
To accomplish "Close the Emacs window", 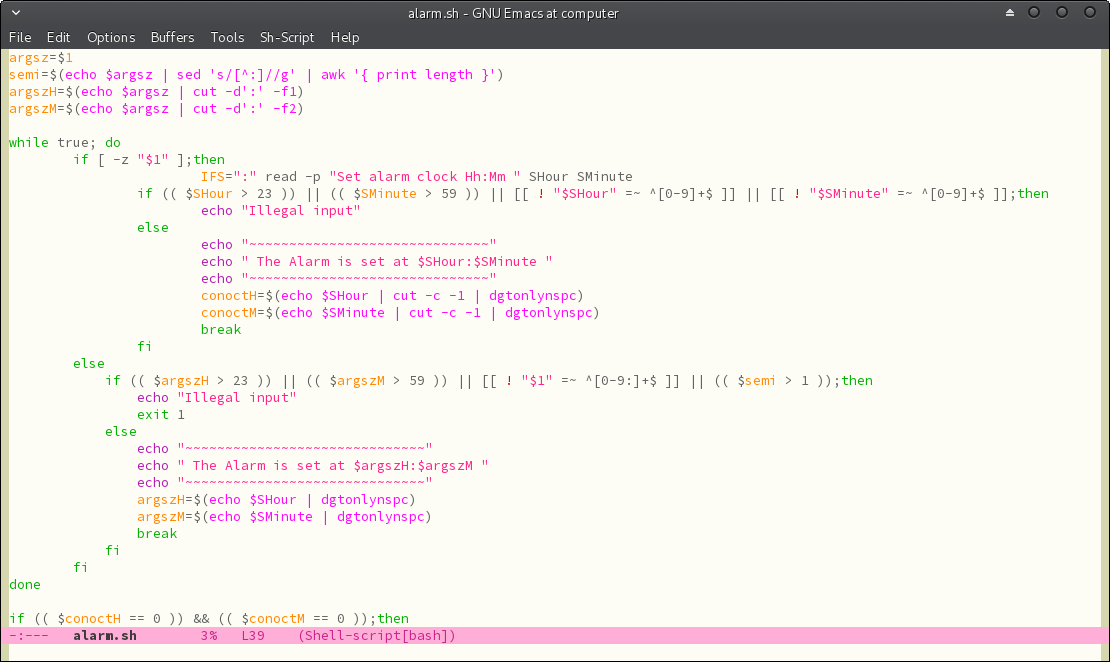I will (x=1088, y=13).
